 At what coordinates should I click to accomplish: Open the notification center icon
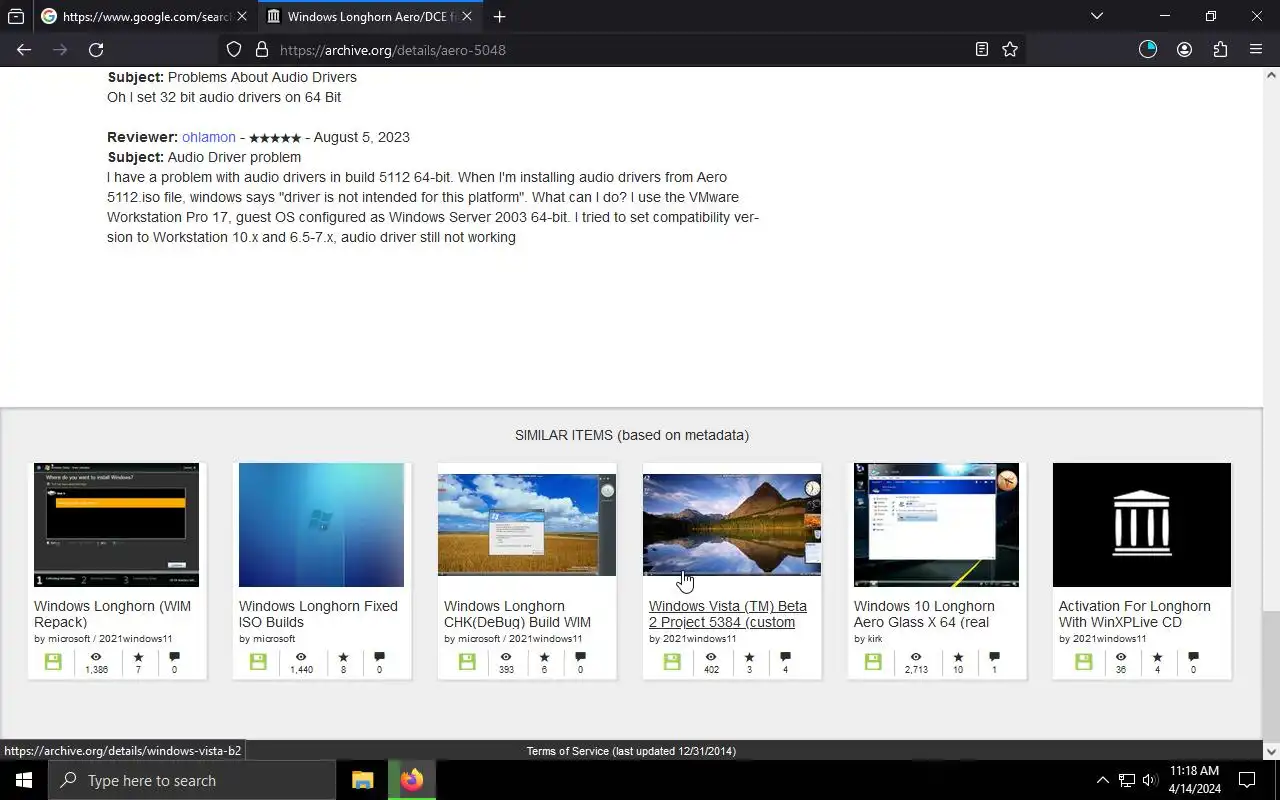1247,780
